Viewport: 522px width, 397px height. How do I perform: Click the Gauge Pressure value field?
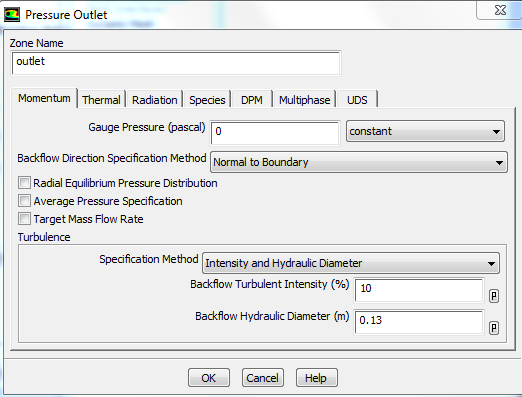pos(275,133)
